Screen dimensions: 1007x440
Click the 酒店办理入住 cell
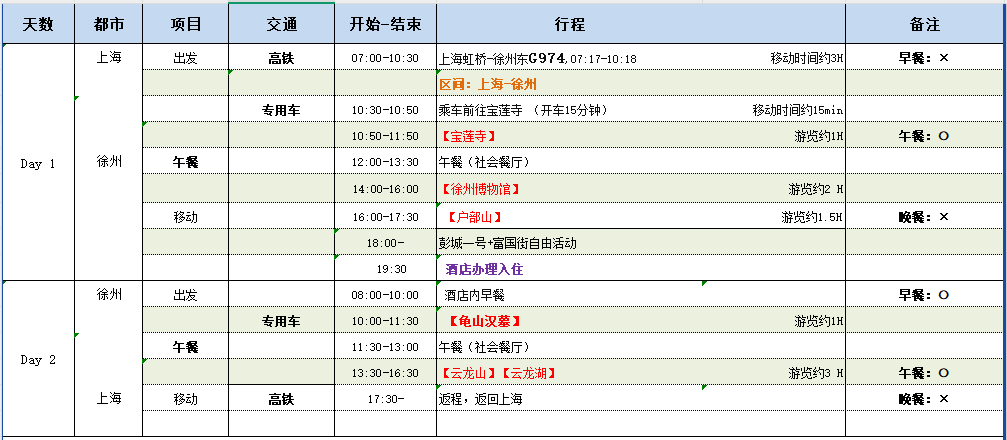pos(640,268)
